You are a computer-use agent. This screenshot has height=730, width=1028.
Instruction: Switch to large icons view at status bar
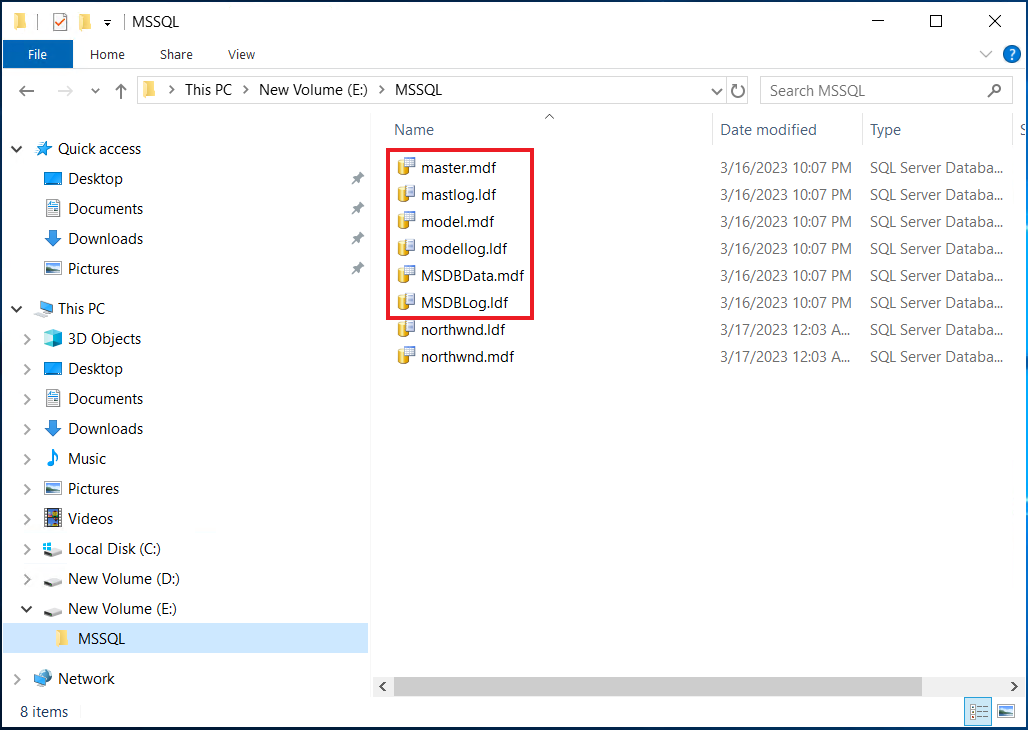click(x=1005, y=711)
